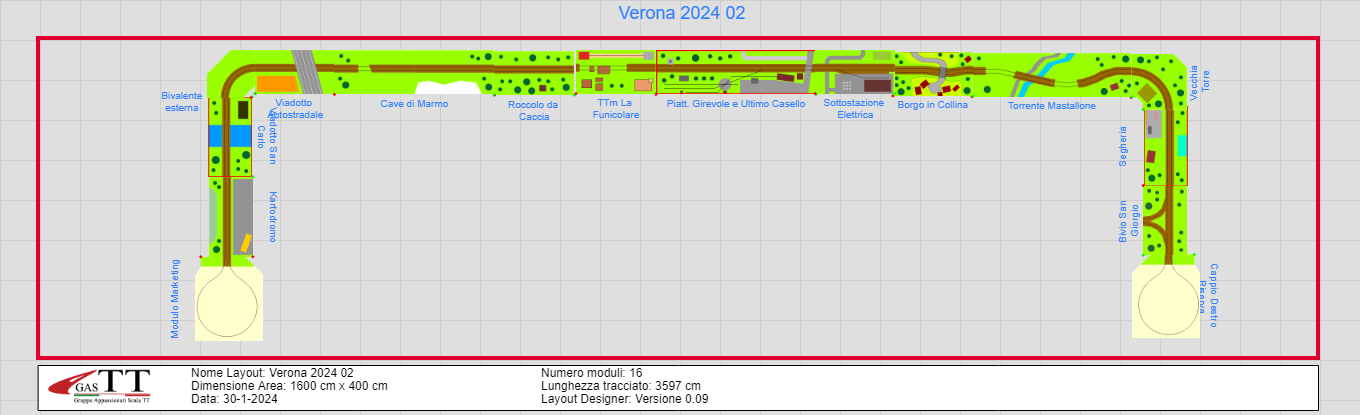Select the Piatt. Girevole e Ultimo Casello label

(x=735, y=104)
